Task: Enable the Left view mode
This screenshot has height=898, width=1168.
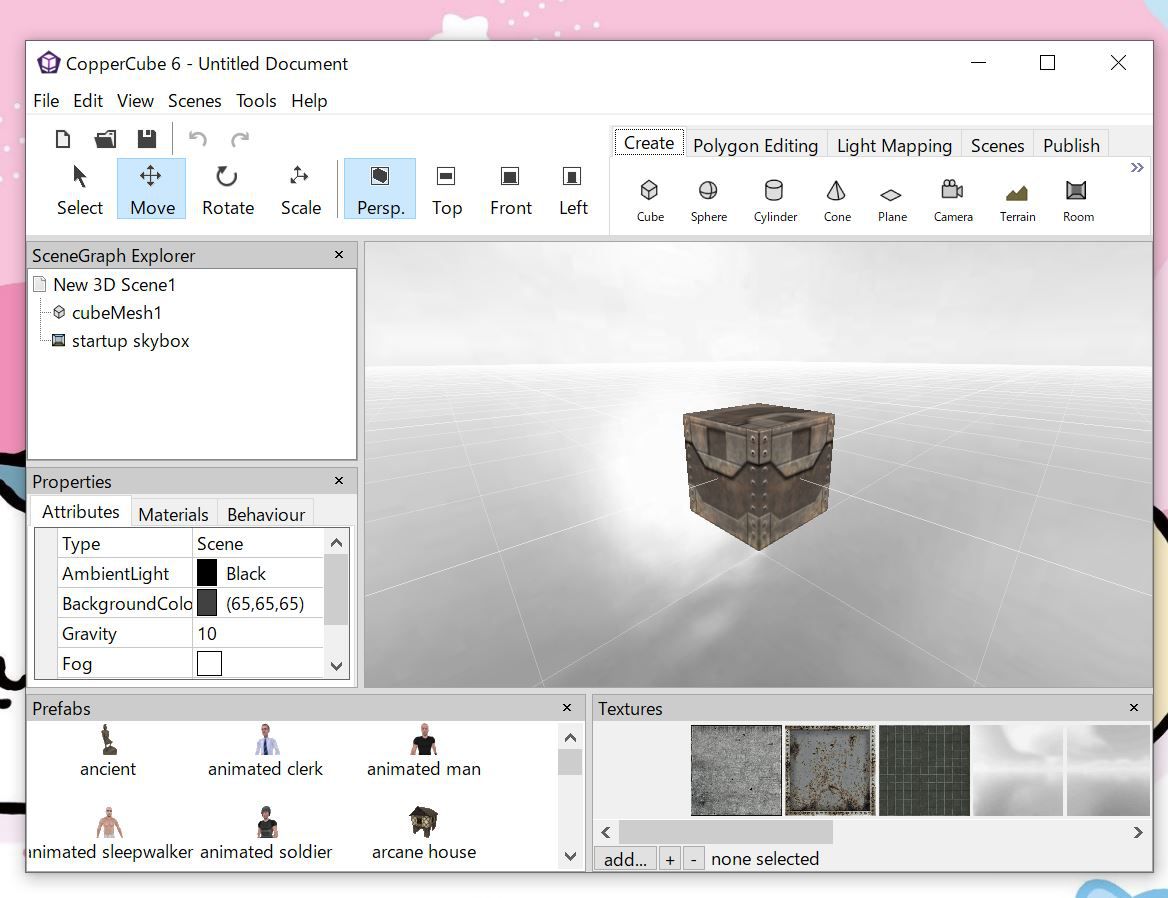Action: (573, 189)
